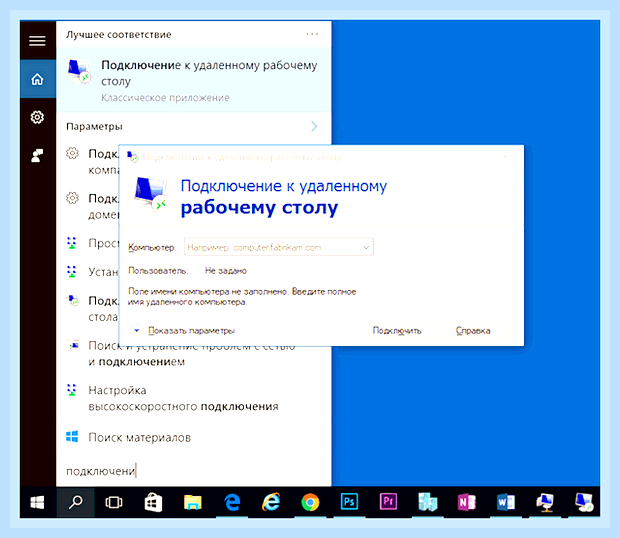Launch Photoshop from taskbar
Screen dimensions: 620x538
[349, 502]
